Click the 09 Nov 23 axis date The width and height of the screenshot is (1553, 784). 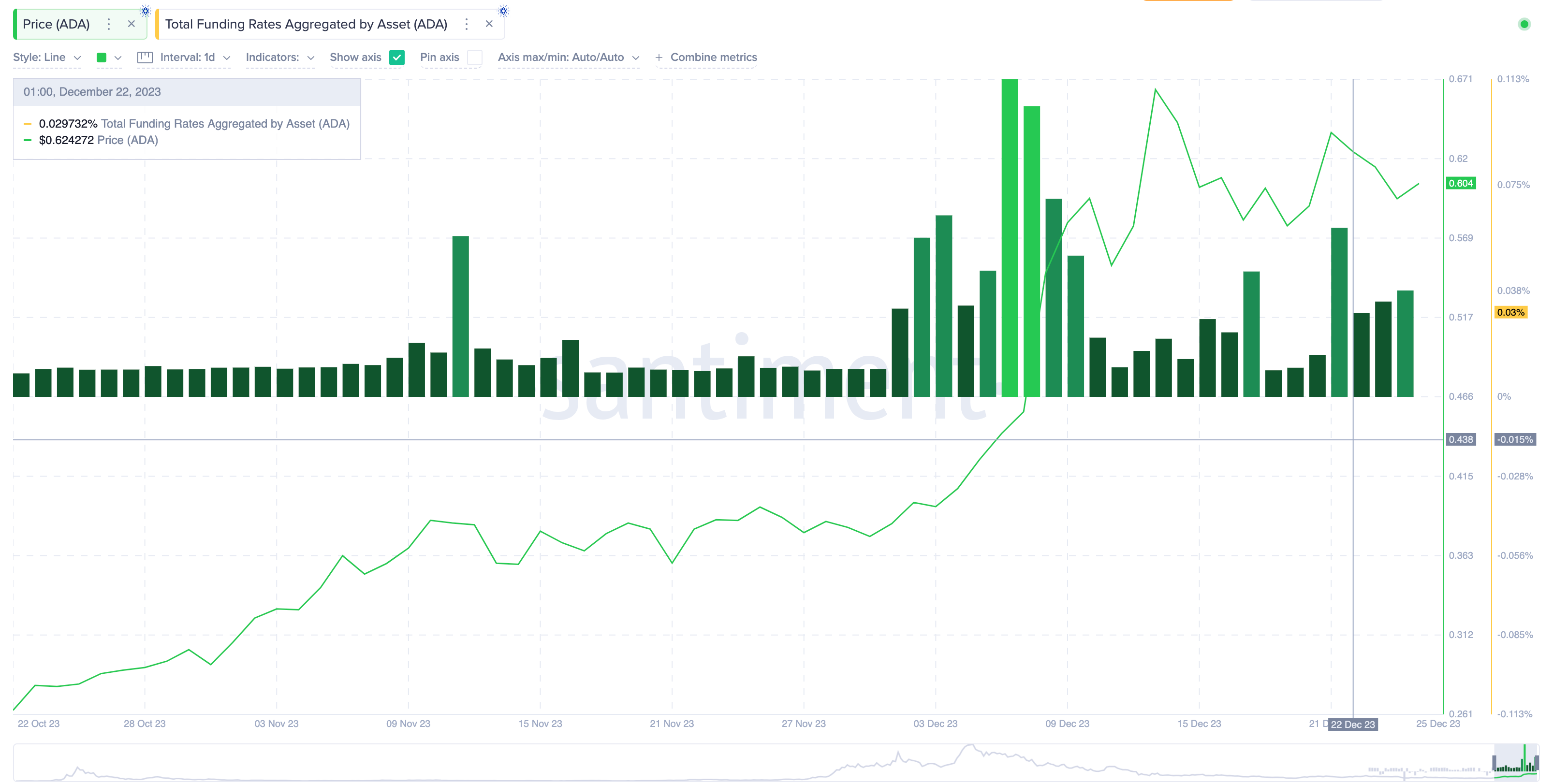point(408,724)
